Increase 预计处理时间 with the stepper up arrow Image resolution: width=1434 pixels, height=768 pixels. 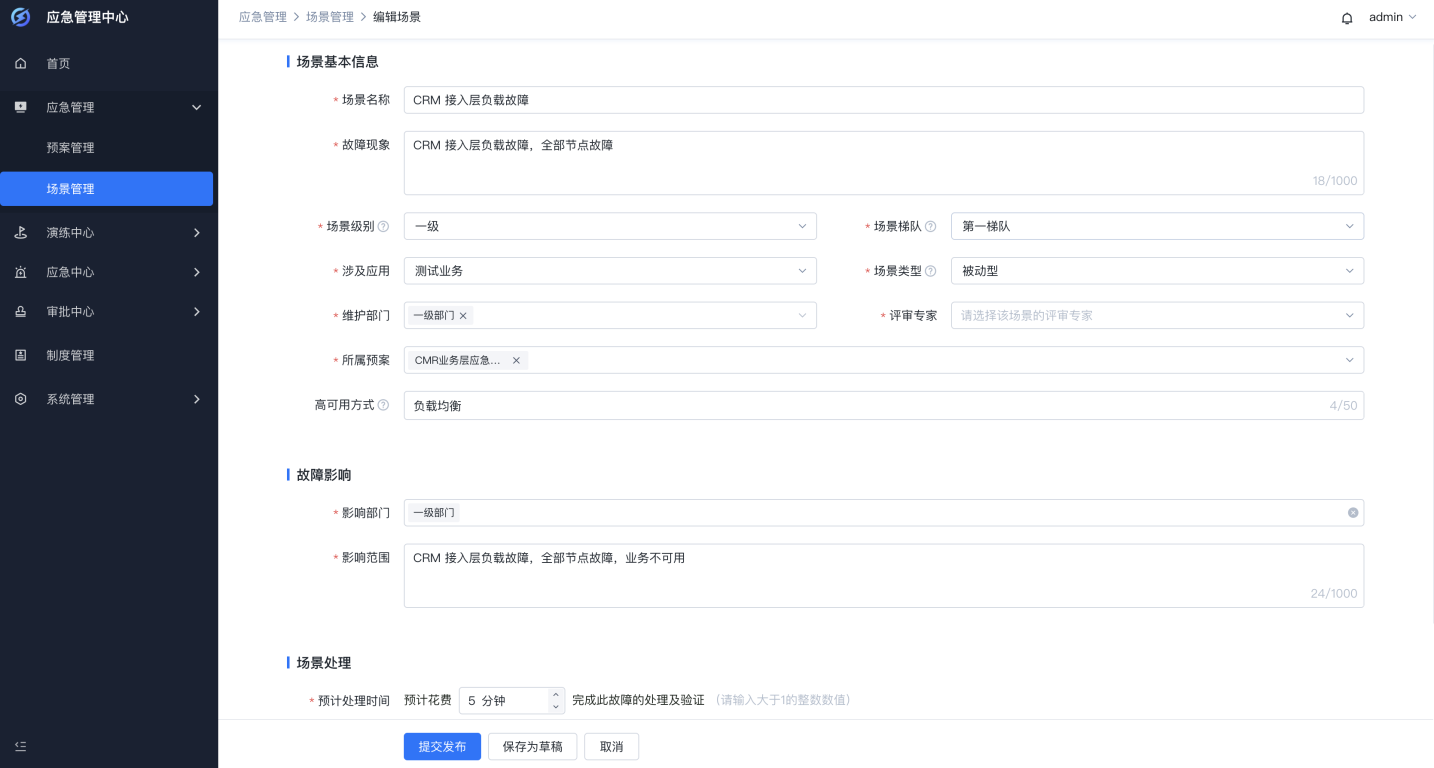555,695
